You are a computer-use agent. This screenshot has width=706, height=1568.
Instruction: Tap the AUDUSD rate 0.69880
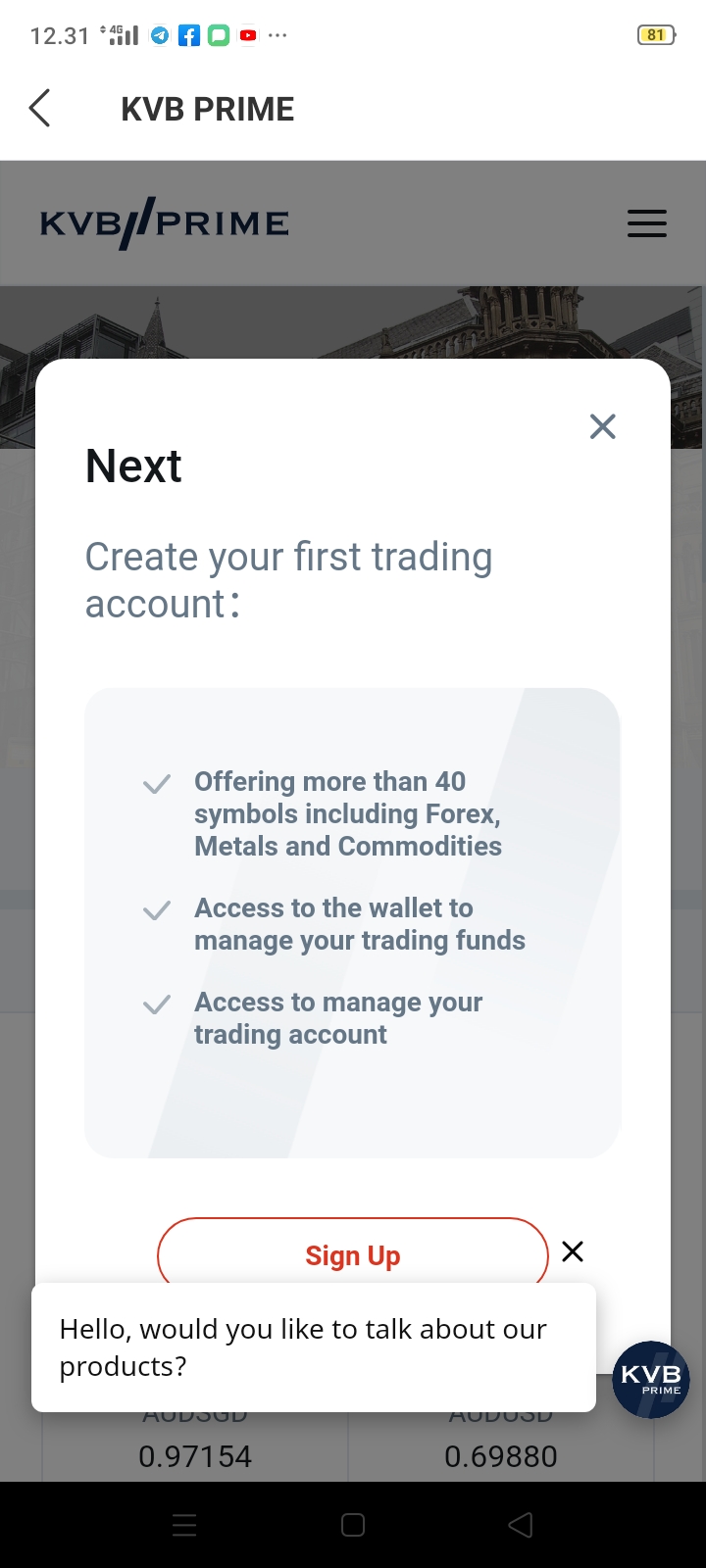point(501,1456)
